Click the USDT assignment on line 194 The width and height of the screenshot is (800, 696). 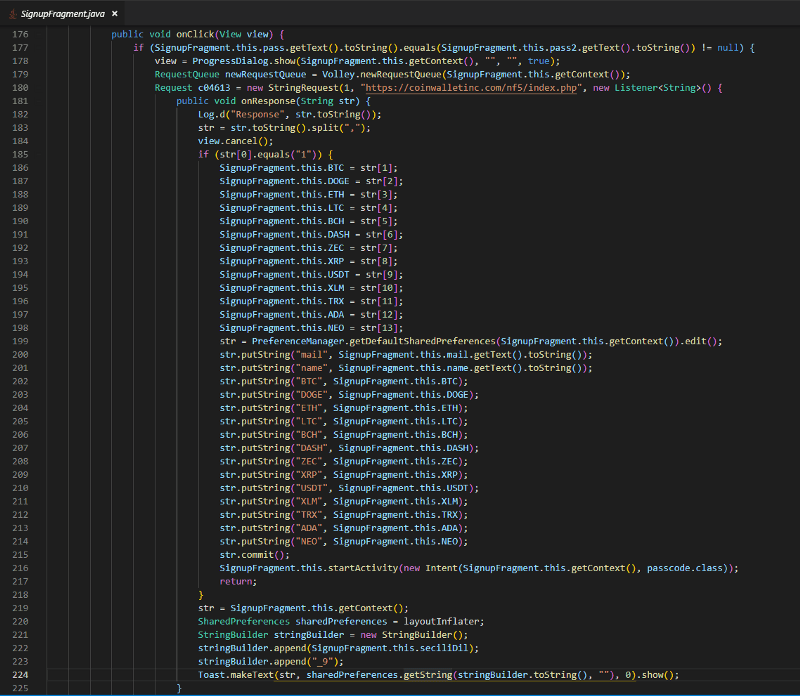tap(311, 275)
